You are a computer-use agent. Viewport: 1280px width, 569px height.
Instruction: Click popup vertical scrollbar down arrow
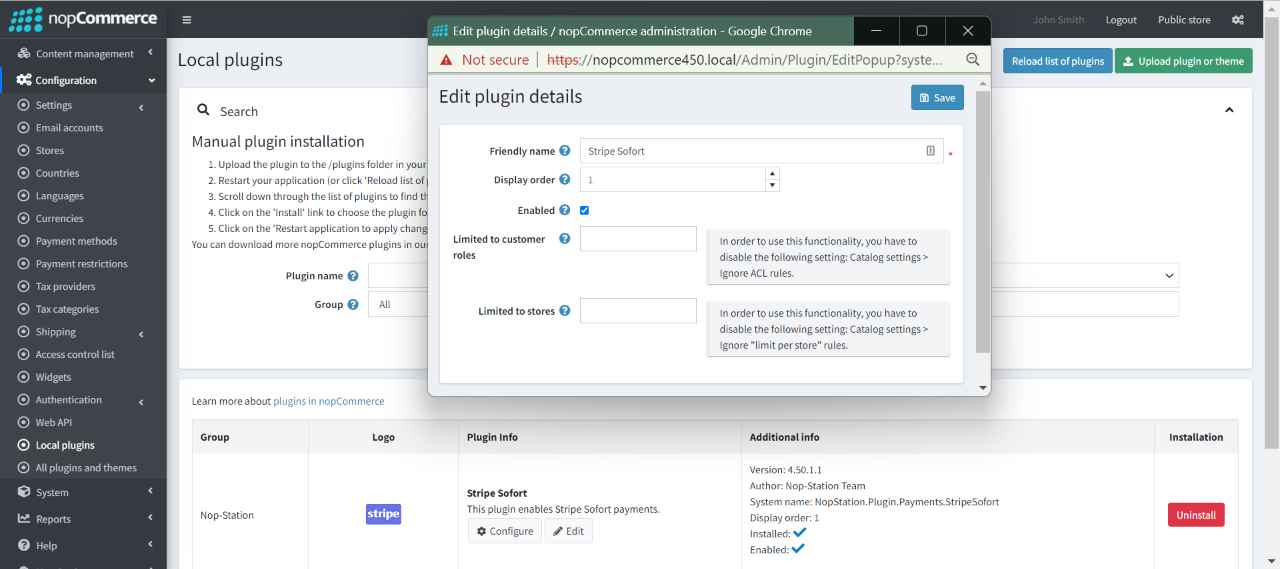pos(983,387)
